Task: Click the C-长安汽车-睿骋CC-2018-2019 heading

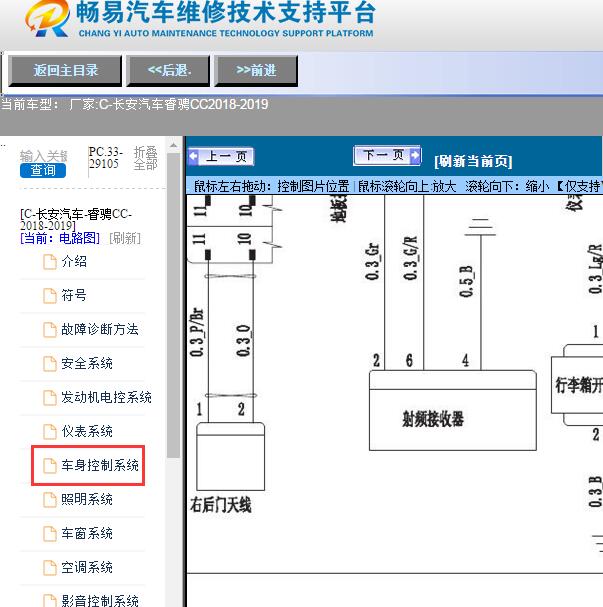Action: click(76, 219)
